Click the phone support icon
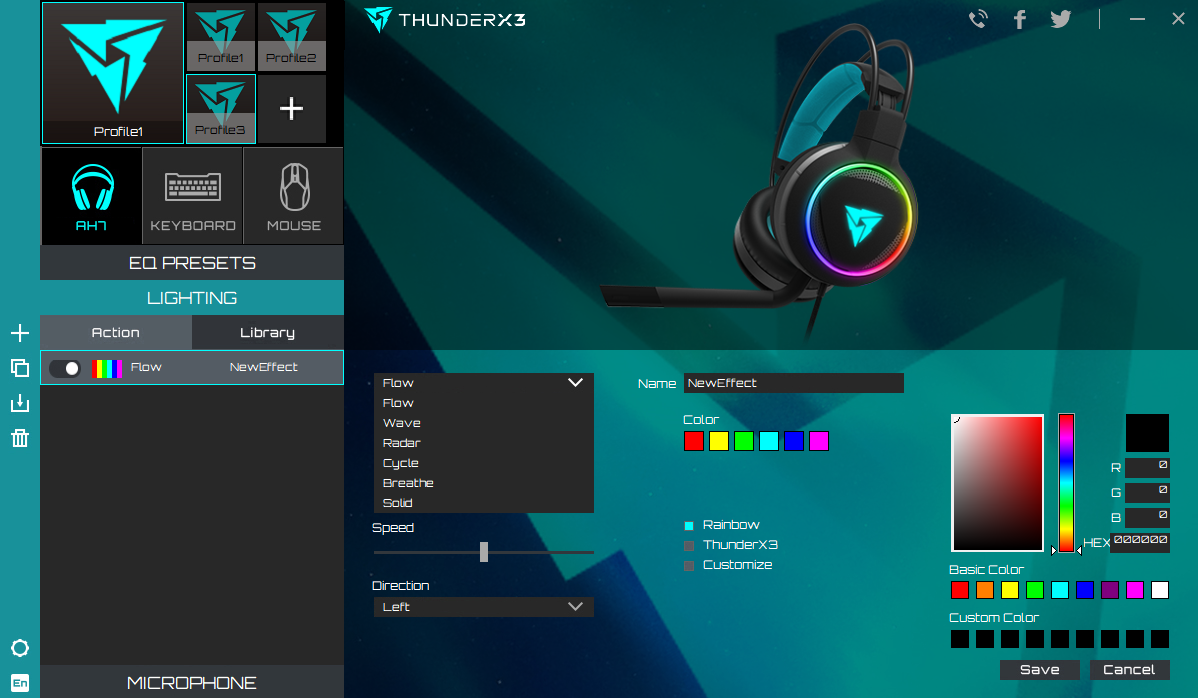The height and width of the screenshot is (698, 1198). point(978,19)
